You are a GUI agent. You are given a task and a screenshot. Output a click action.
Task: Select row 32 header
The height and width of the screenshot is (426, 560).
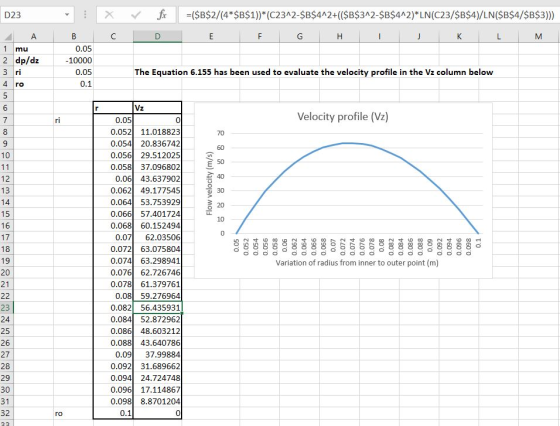coord(6,413)
